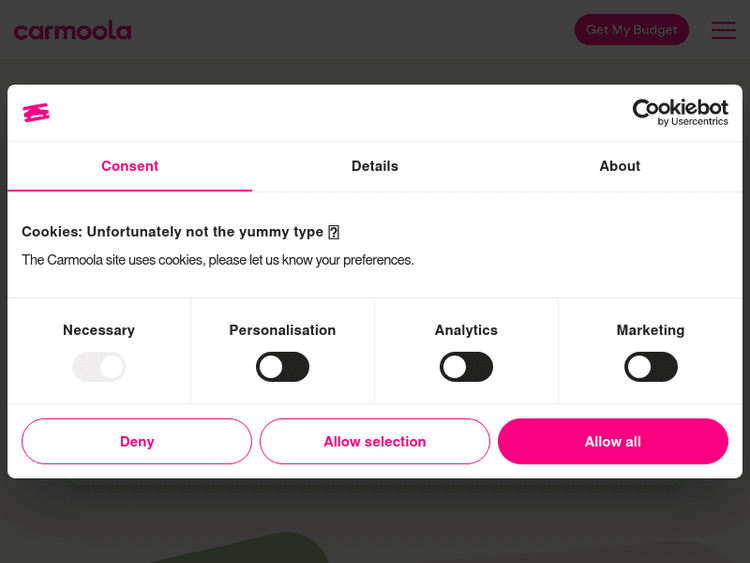This screenshot has width=750, height=563.
Task: Turn on the Analytics cookies switch
Action: coord(466,367)
